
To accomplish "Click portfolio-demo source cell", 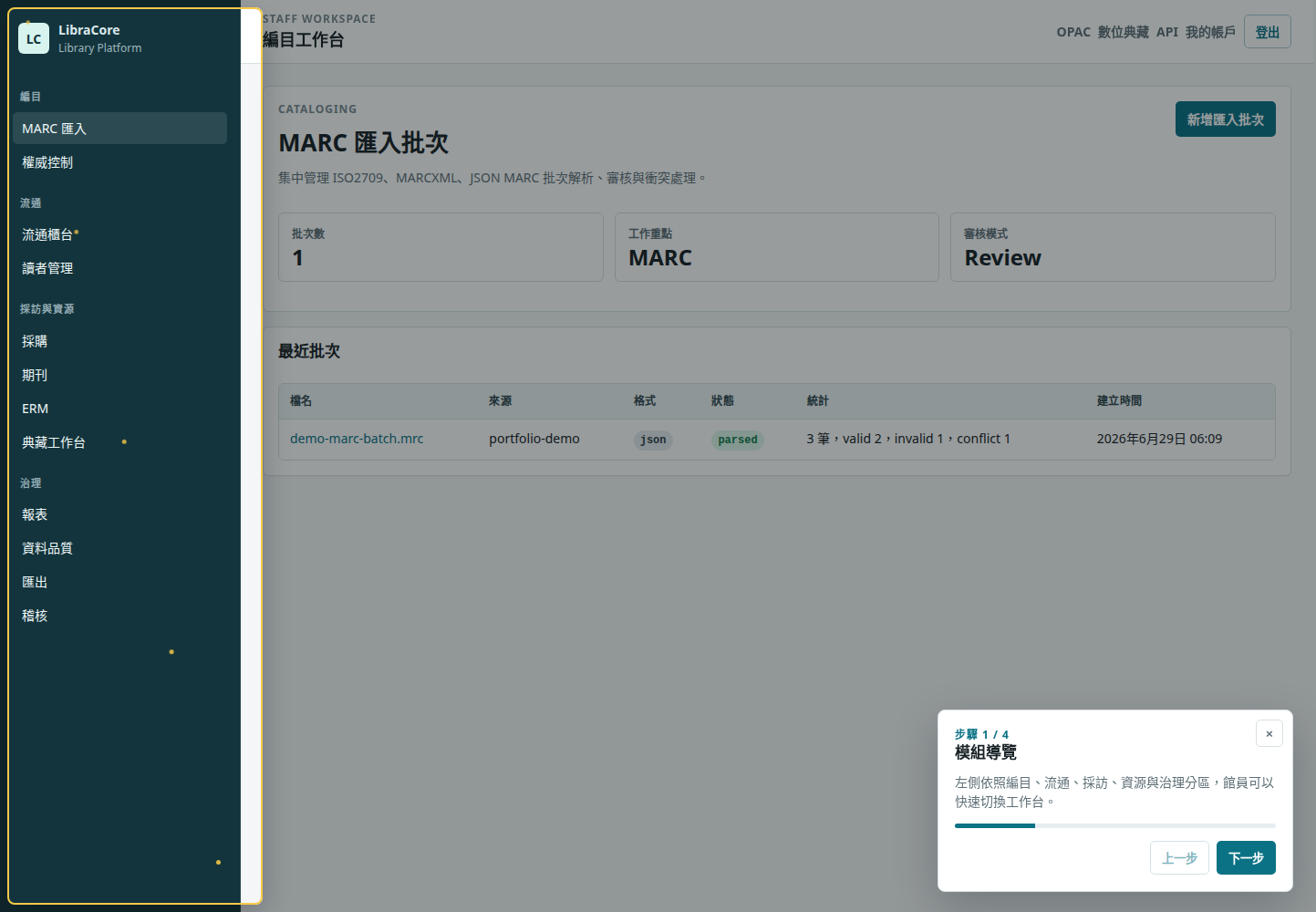I will click(534, 439).
